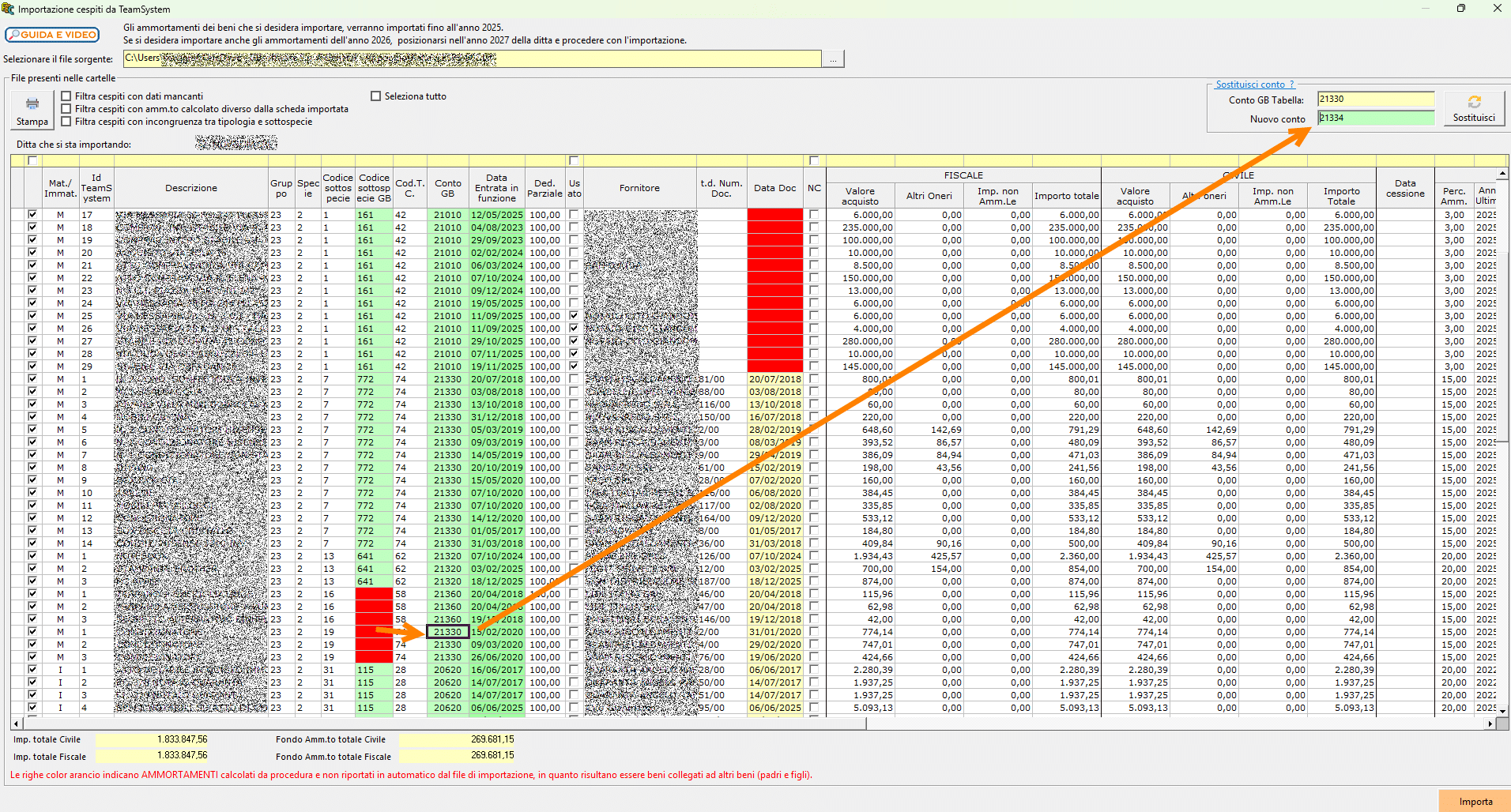The height and width of the screenshot is (812, 1511).
Task: Click the Nuovo conto input field
Action: (1376, 118)
